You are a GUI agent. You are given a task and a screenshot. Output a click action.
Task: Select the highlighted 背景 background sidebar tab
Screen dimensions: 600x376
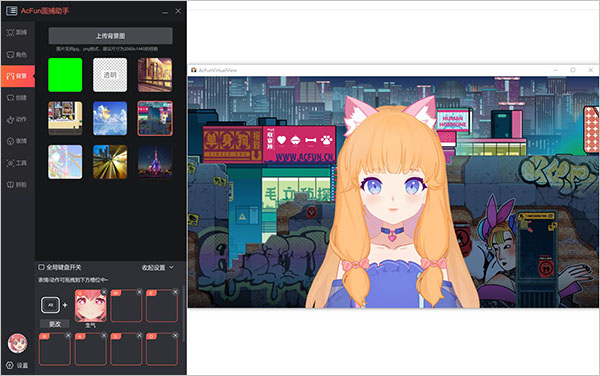tap(17, 76)
